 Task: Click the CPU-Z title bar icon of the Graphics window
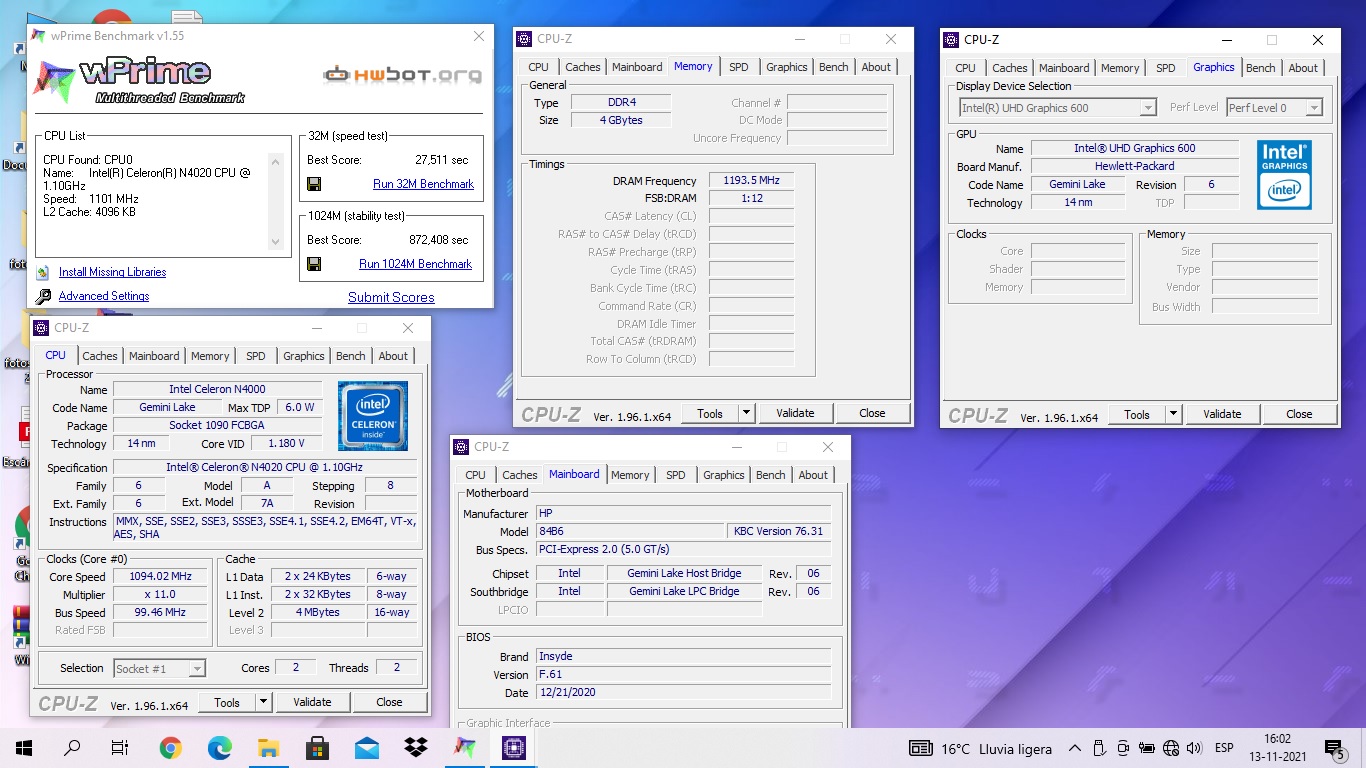pyautogui.click(x=951, y=40)
